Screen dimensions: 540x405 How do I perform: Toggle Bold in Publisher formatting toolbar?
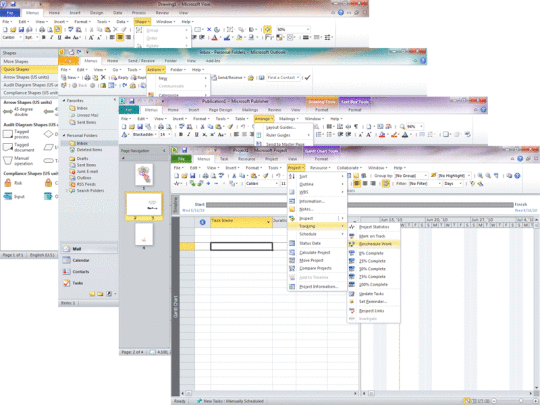[181, 135]
